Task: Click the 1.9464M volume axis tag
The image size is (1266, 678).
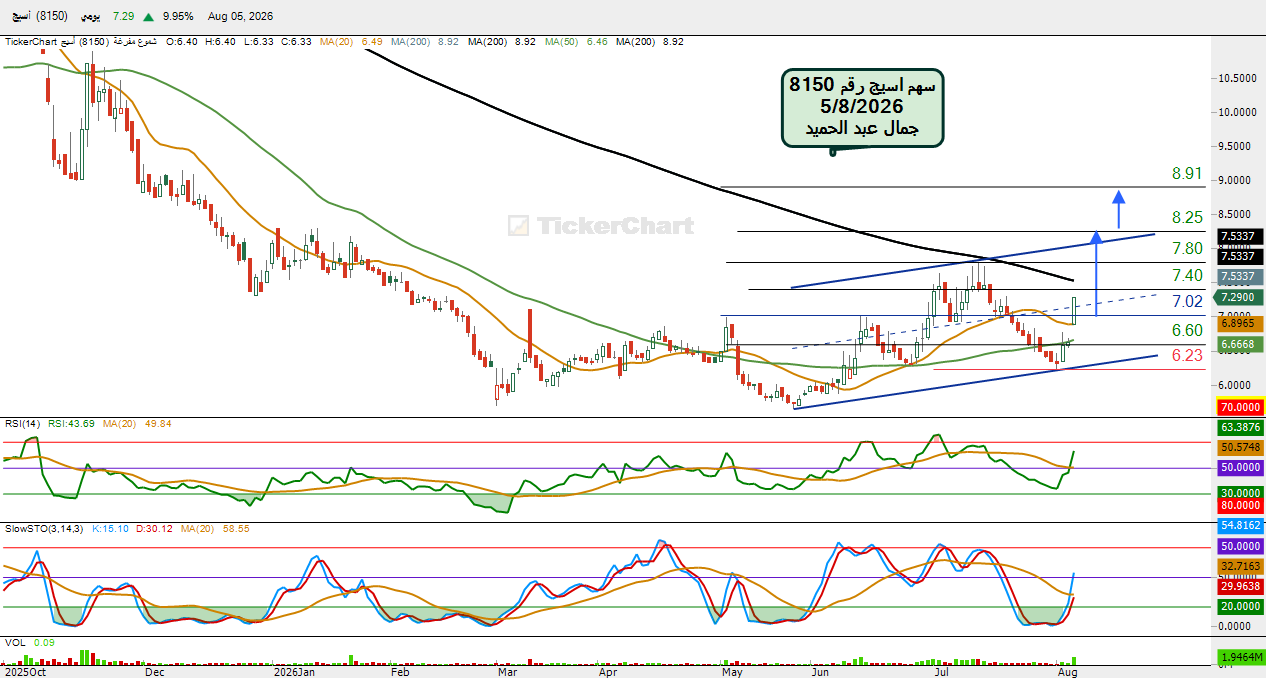Action: pyautogui.click(x=1240, y=657)
